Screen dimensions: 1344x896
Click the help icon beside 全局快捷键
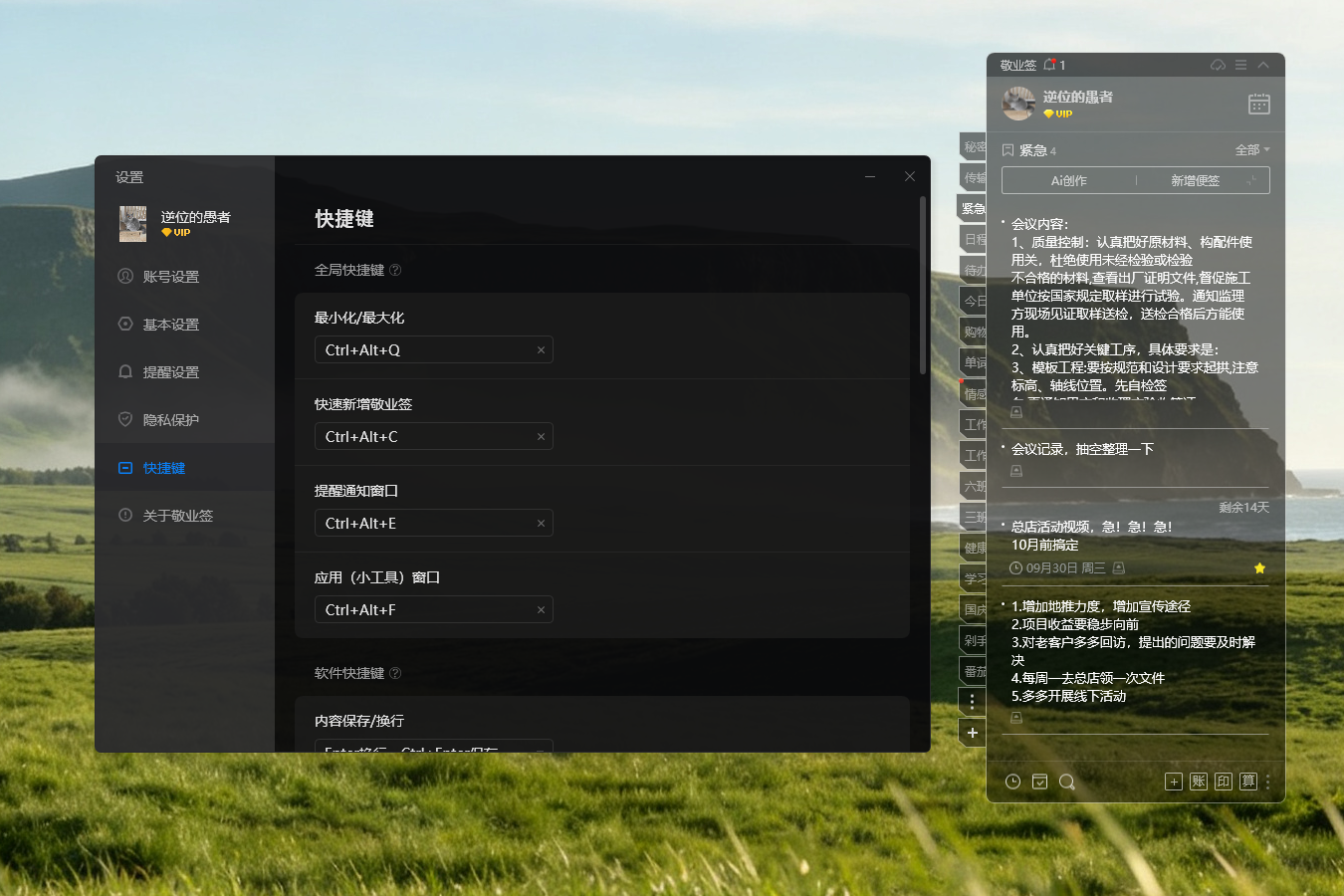395,270
